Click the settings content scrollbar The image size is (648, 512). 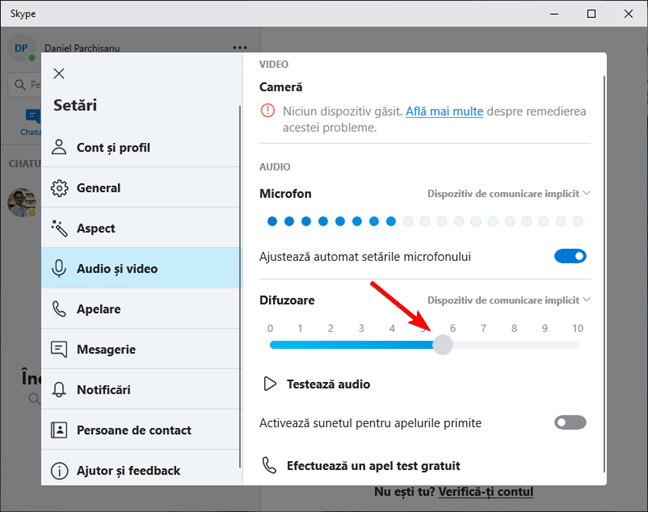click(604, 273)
